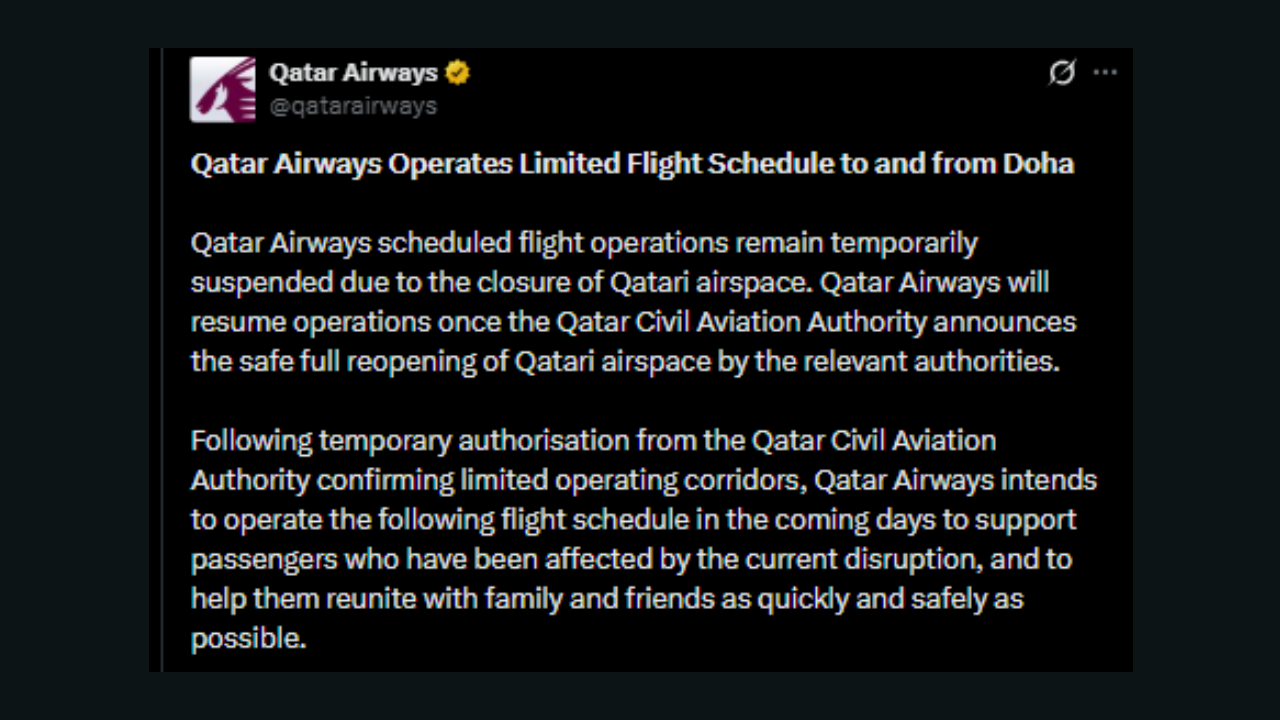Click the @qatarairways handle
Screen dimensions: 1280x720
[x=355, y=105]
